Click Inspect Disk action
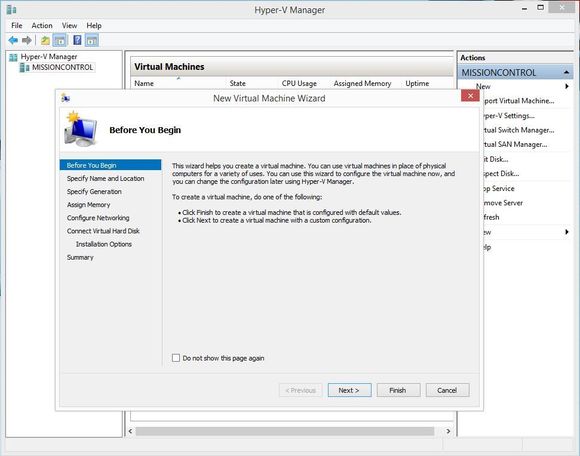The height and width of the screenshot is (456, 580). 501,174
